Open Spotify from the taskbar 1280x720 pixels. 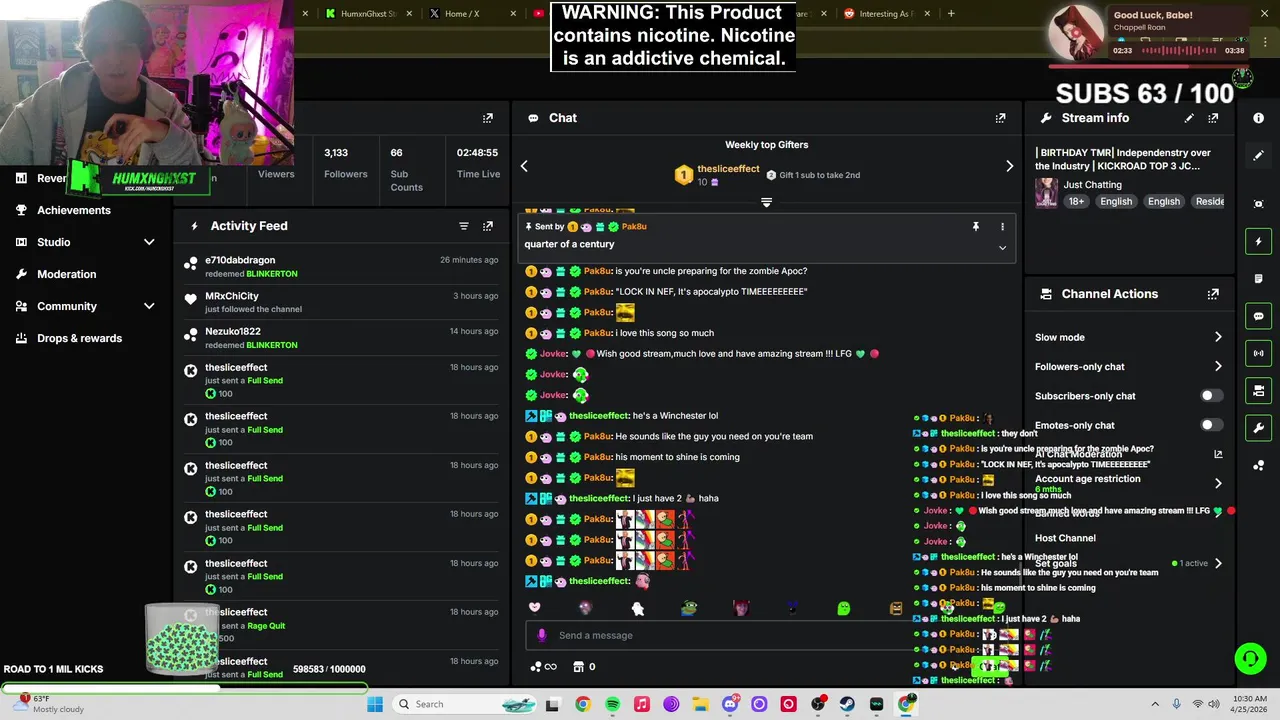pyautogui.click(x=612, y=704)
